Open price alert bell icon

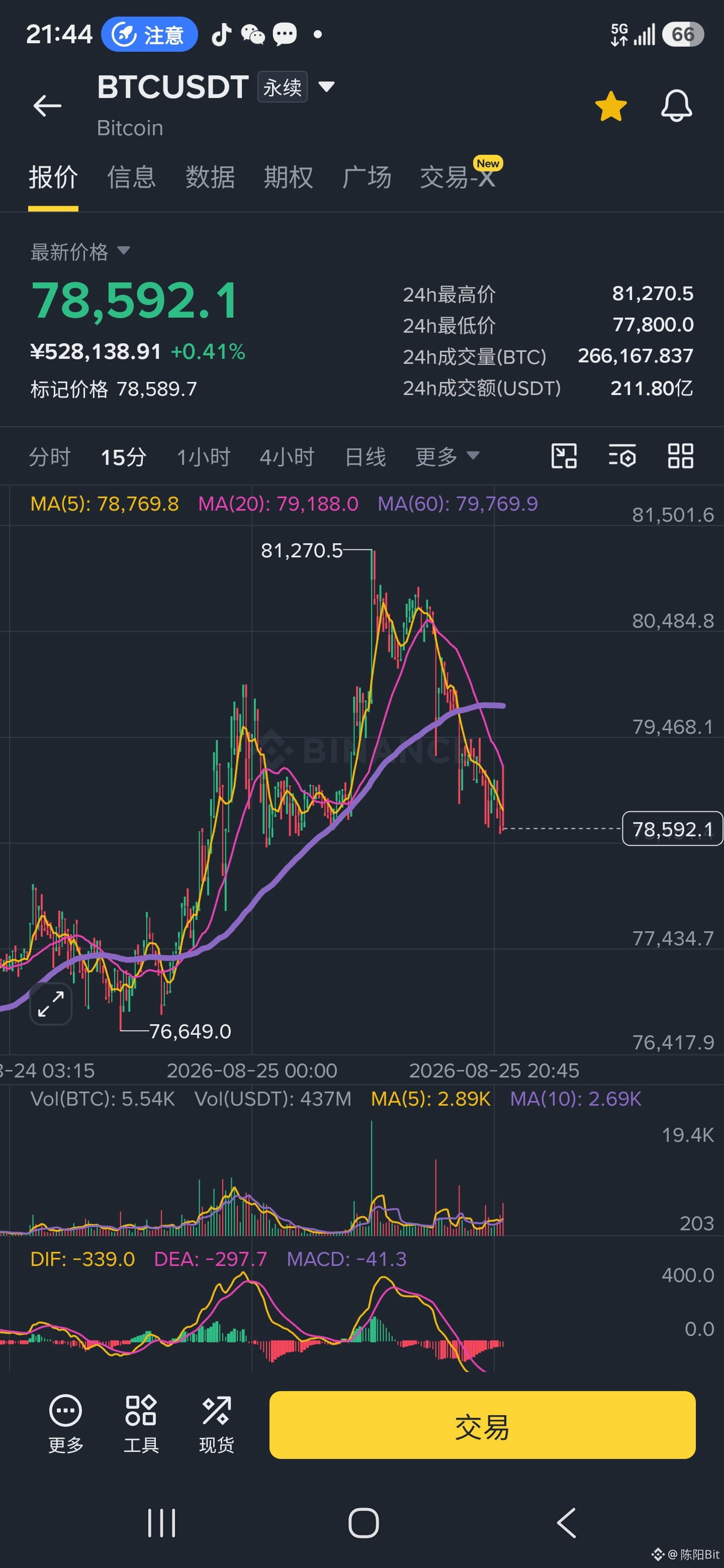[x=677, y=106]
